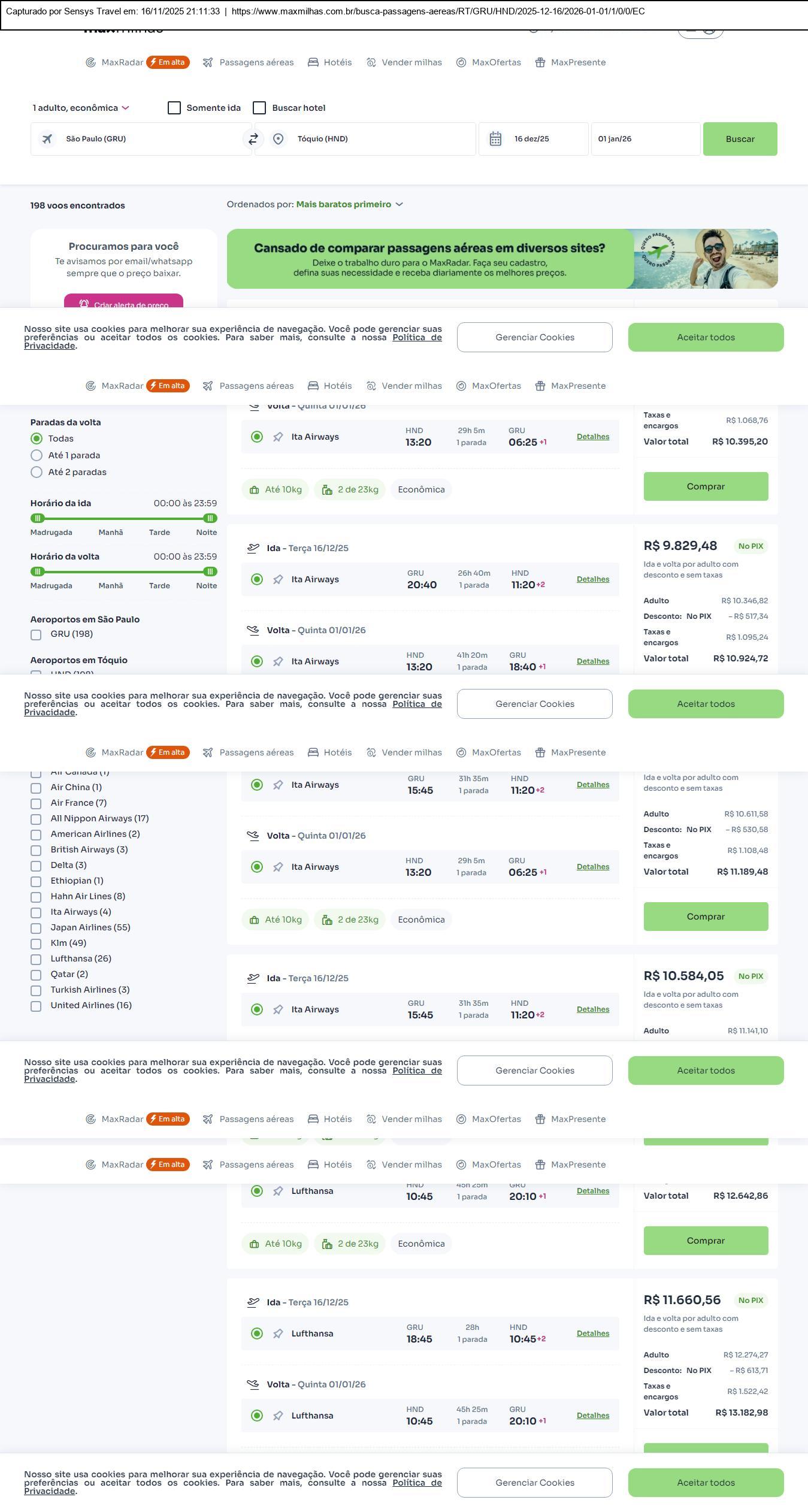808x1512 pixels.
Task: Go to Passagens aéreas in the top navigation
Action: point(256,62)
